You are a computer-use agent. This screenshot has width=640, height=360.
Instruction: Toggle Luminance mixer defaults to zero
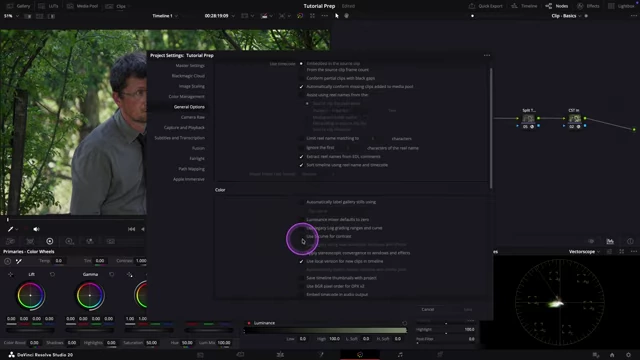[301, 220]
